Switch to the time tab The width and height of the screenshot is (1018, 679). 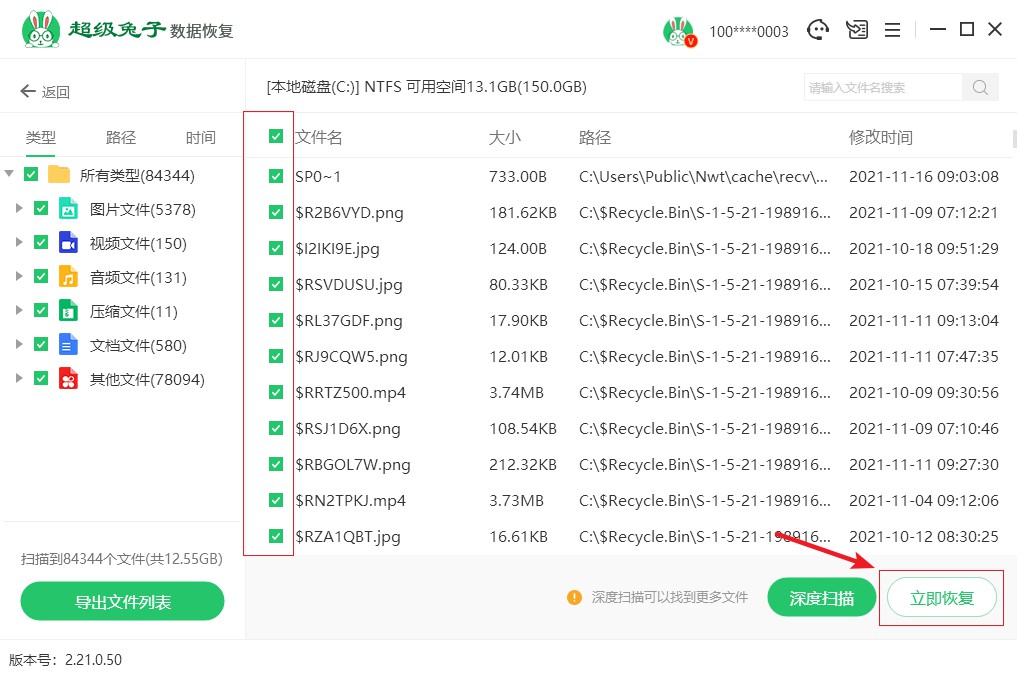pyautogui.click(x=200, y=138)
